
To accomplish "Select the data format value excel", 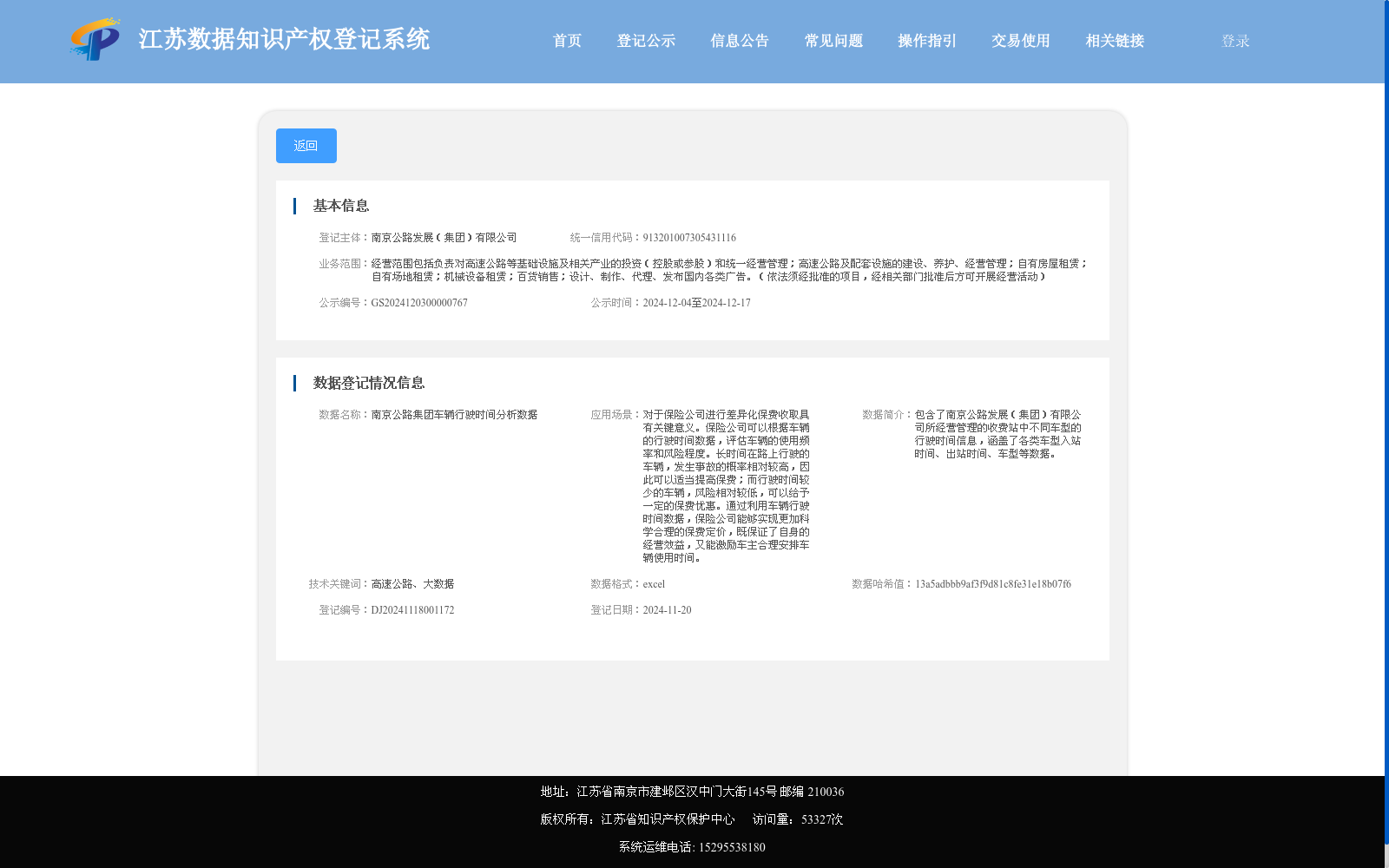I will click(x=654, y=584).
